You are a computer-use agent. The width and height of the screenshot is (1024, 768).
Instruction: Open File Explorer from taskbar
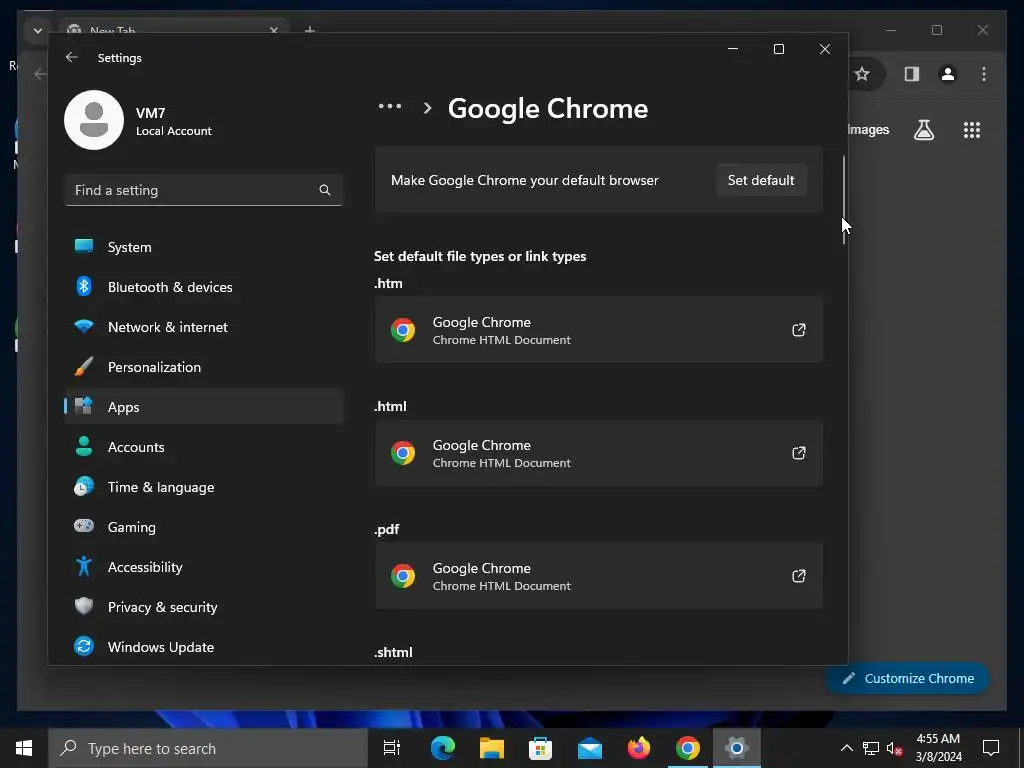492,748
